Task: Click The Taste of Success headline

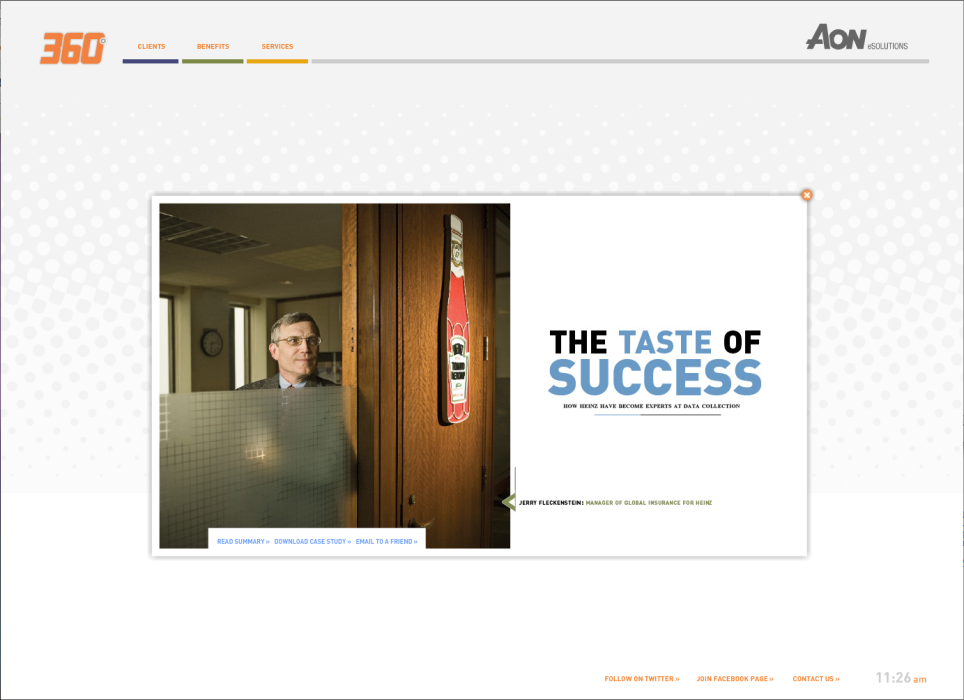Action: [655, 363]
